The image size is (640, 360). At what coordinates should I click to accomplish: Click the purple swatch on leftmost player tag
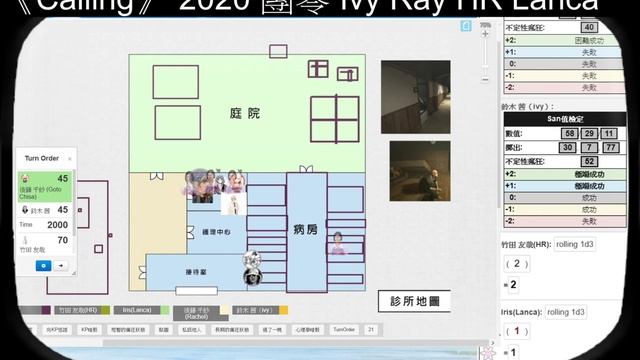click(46, 310)
